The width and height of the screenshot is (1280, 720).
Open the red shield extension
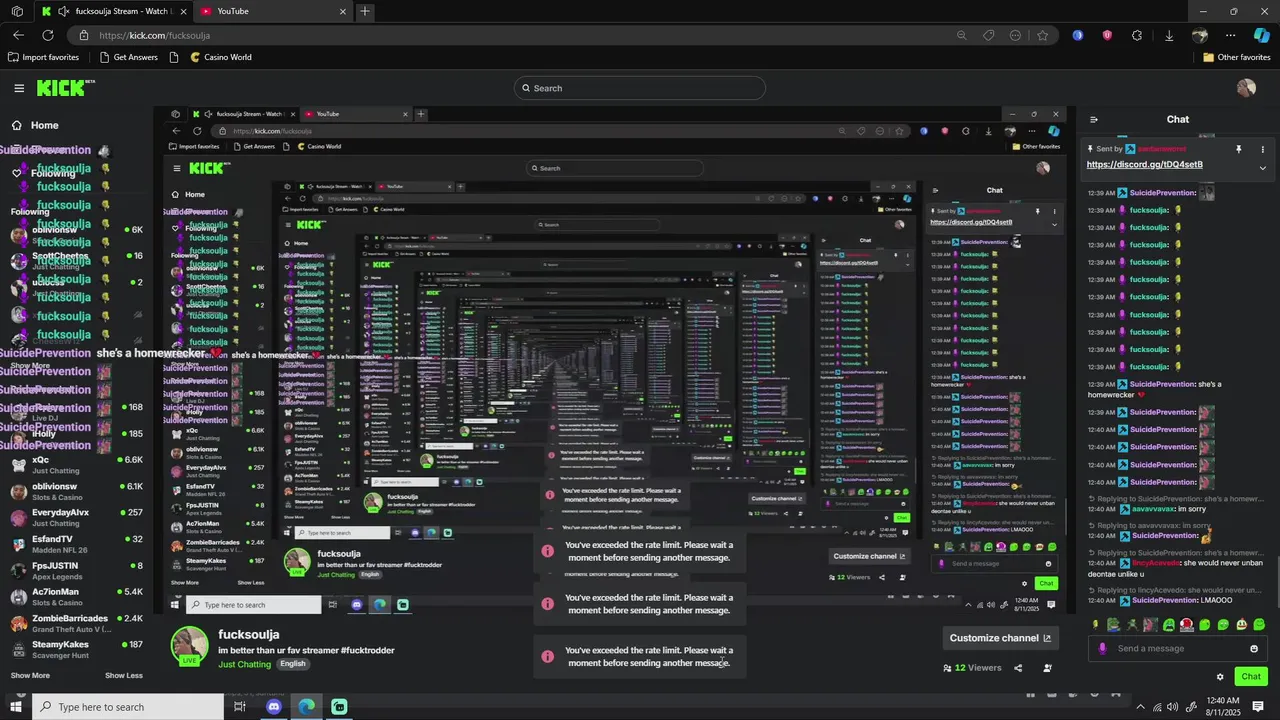click(x=1107, y=35)
